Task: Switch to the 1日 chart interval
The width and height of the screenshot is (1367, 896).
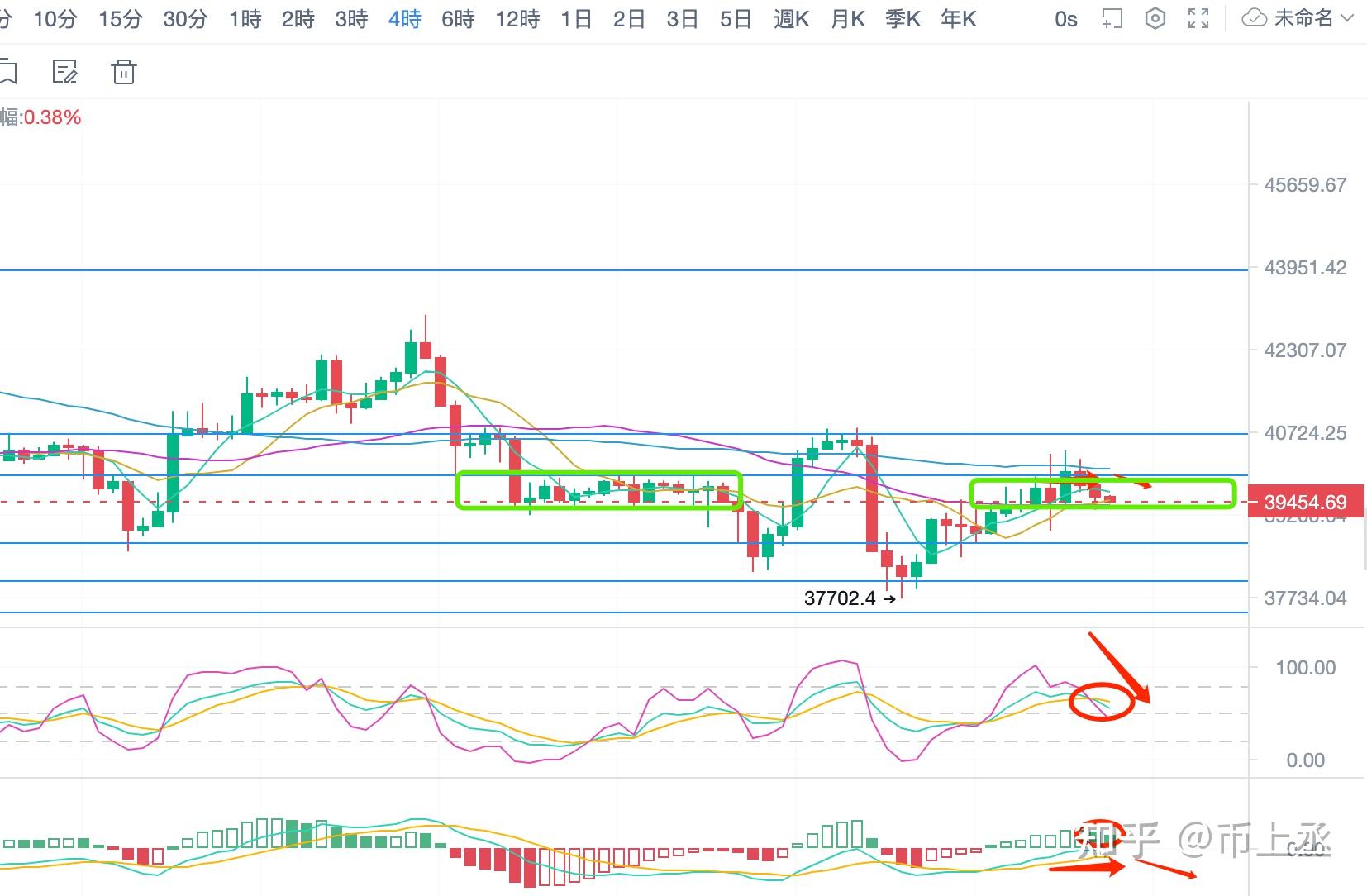Action: [576, 19]
